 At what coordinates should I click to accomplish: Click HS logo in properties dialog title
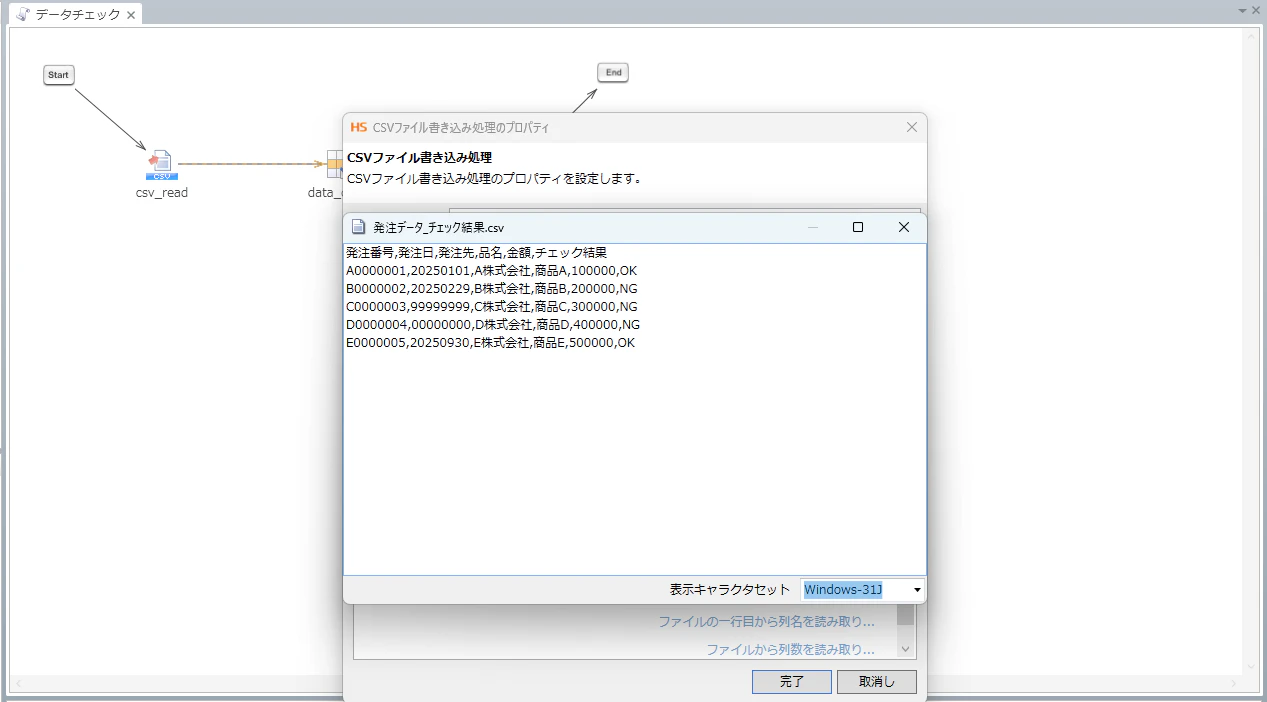click(x=359, y=127)
